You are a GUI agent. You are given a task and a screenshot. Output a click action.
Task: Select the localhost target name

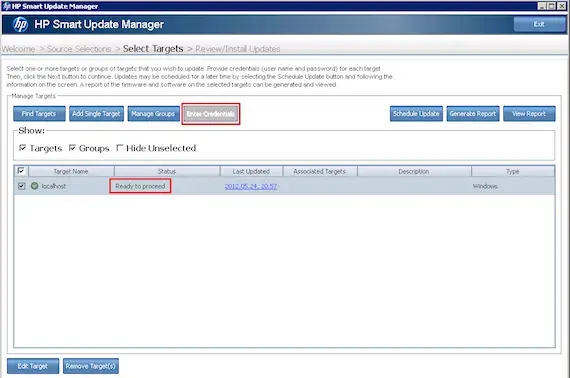pyautogui.click(x=54, y=186)
